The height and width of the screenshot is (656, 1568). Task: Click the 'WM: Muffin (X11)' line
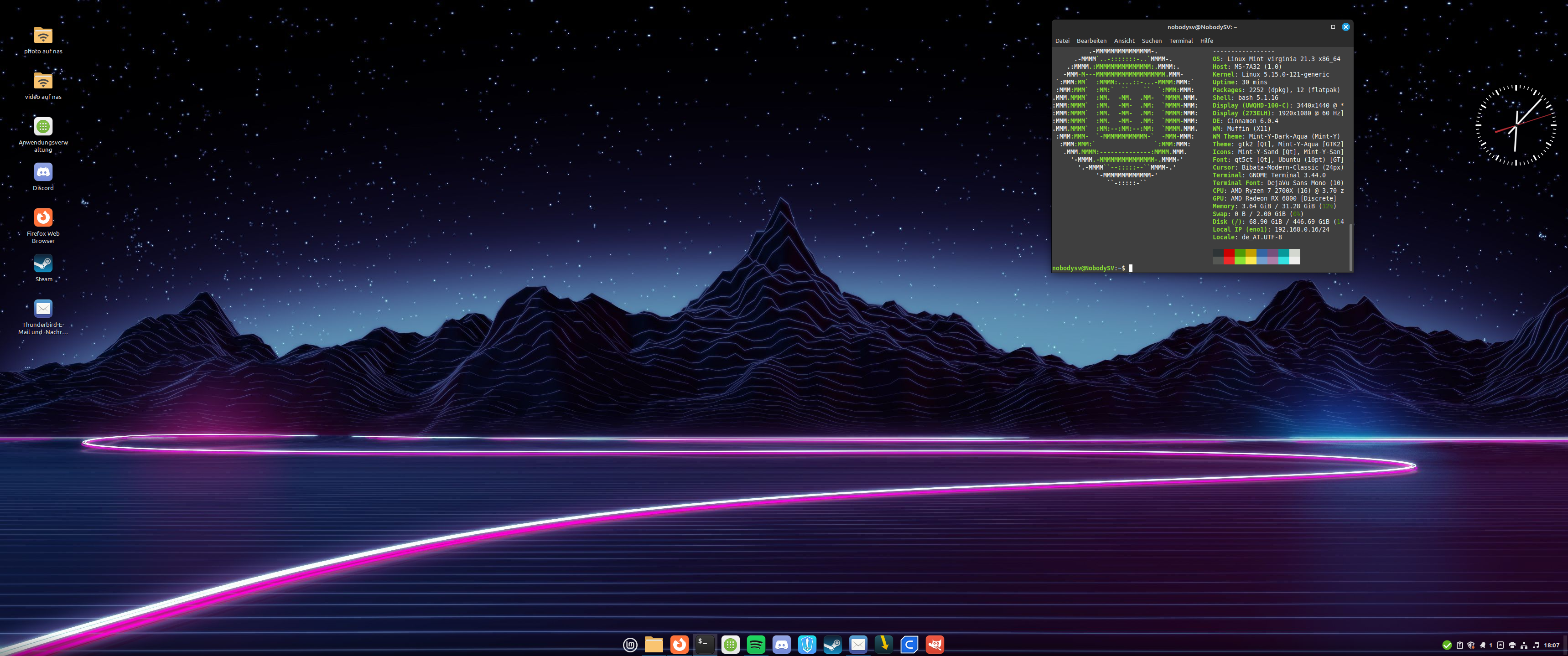click(x=1241, y=129)
